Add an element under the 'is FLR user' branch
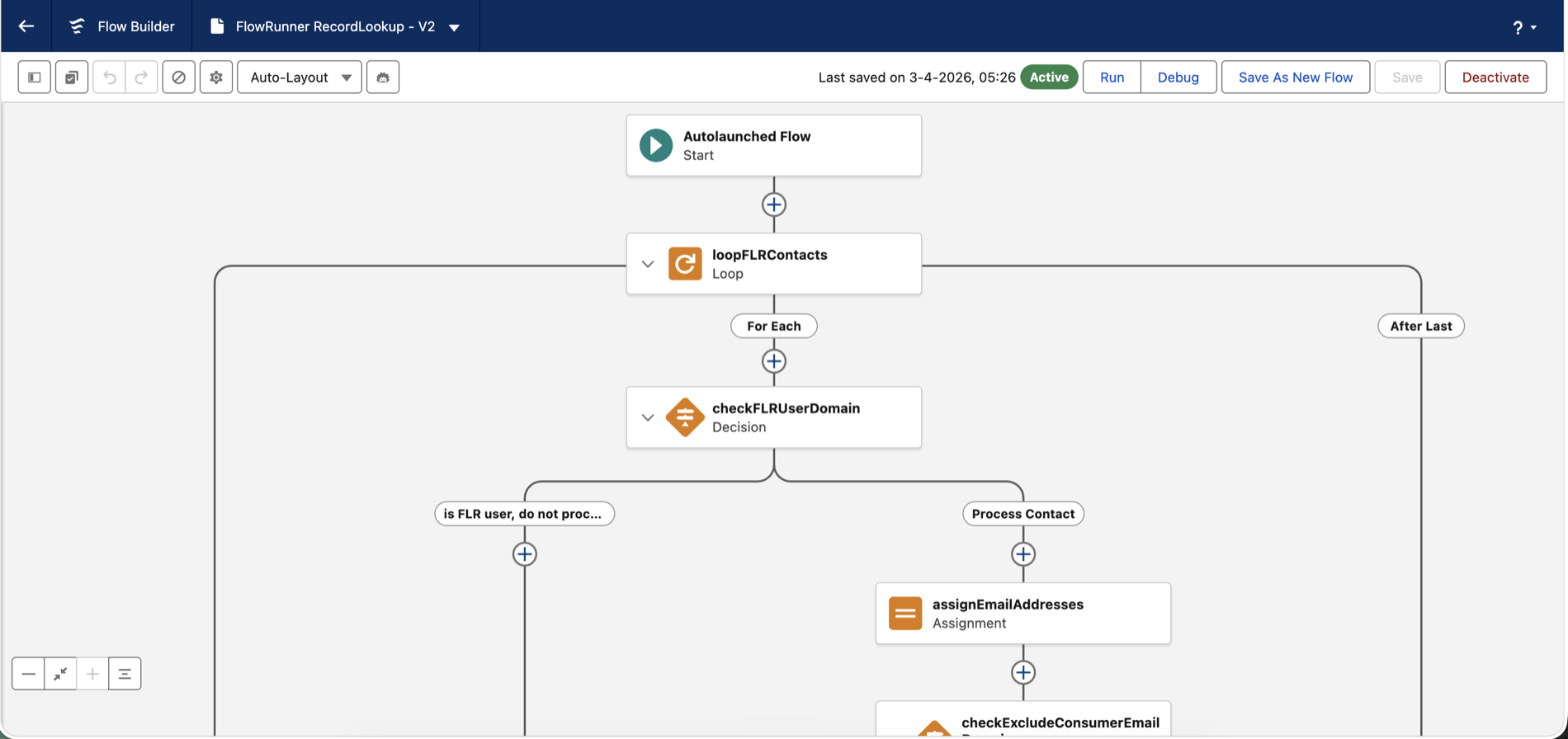 [525, 554]
